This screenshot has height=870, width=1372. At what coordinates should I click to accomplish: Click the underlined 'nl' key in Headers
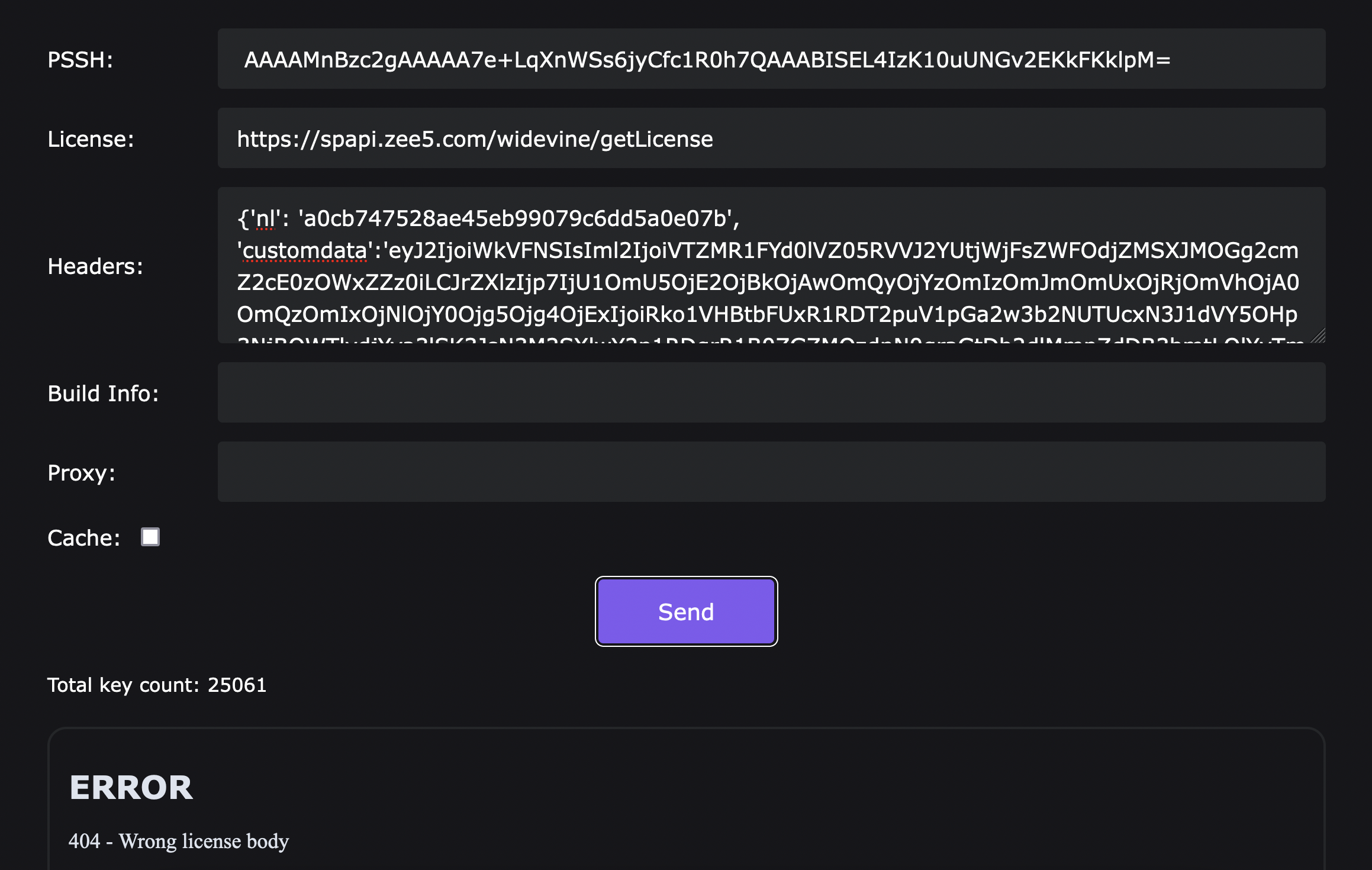coord(265,219)
